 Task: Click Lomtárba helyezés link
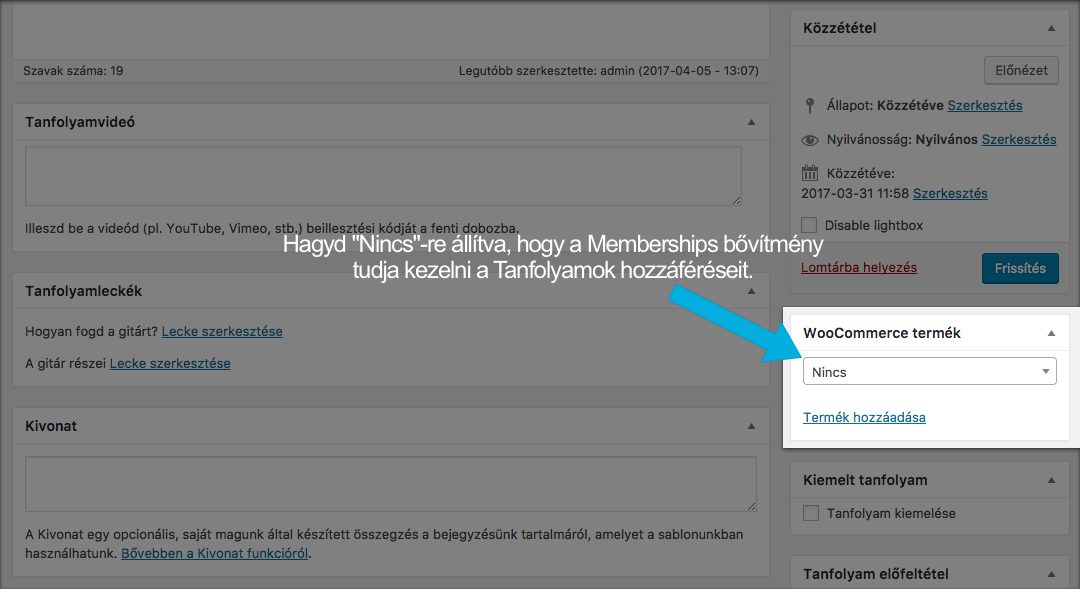(x=858, y=267)
